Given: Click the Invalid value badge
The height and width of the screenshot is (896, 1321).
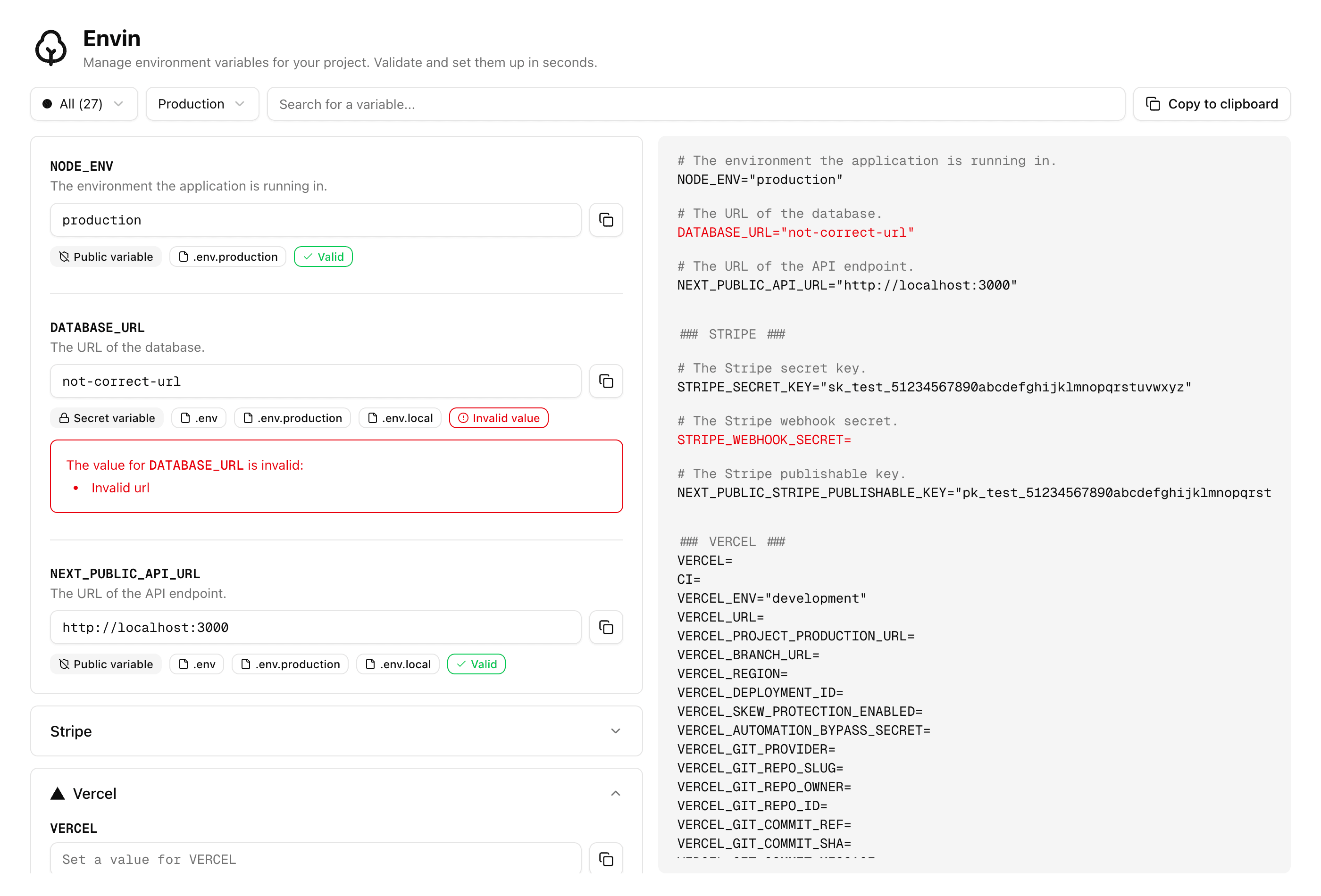Looking at the screenshot, I should point(499,418).
